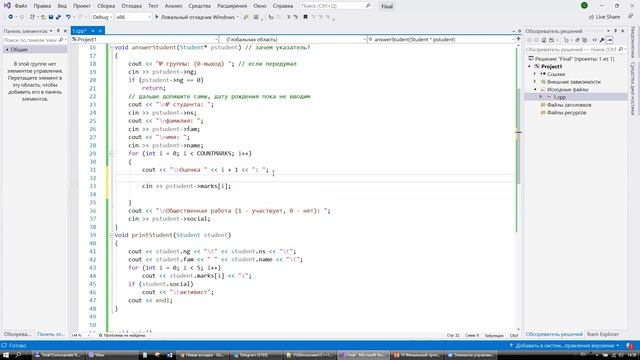Viewport: 640px width, 360px height.
Task: Open the answerStudent member dropdown
Action: pyautogui.click(x=441, y=40)
